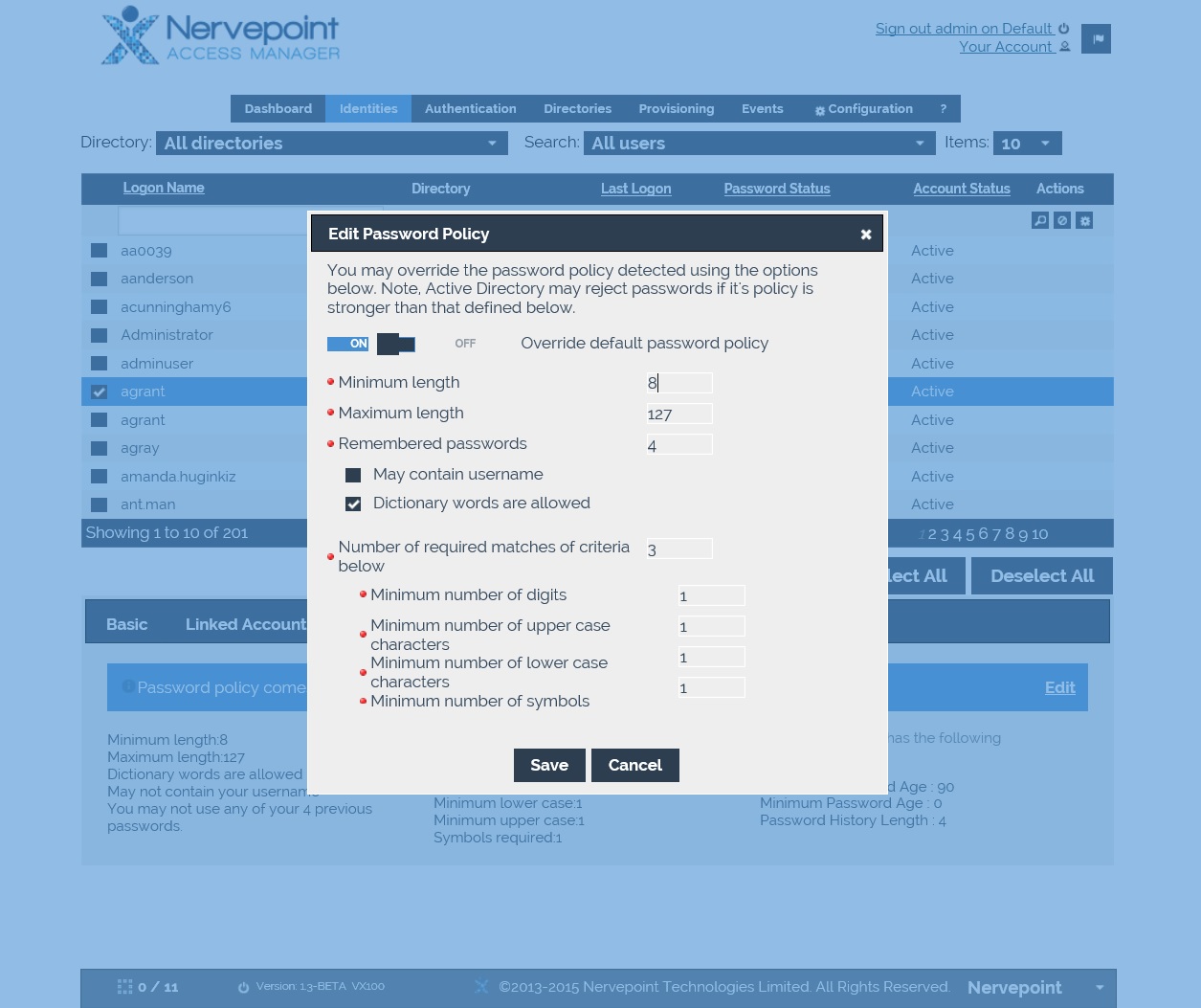
Task: Click the grid icon in the footer bar
Action: point(124,987)
